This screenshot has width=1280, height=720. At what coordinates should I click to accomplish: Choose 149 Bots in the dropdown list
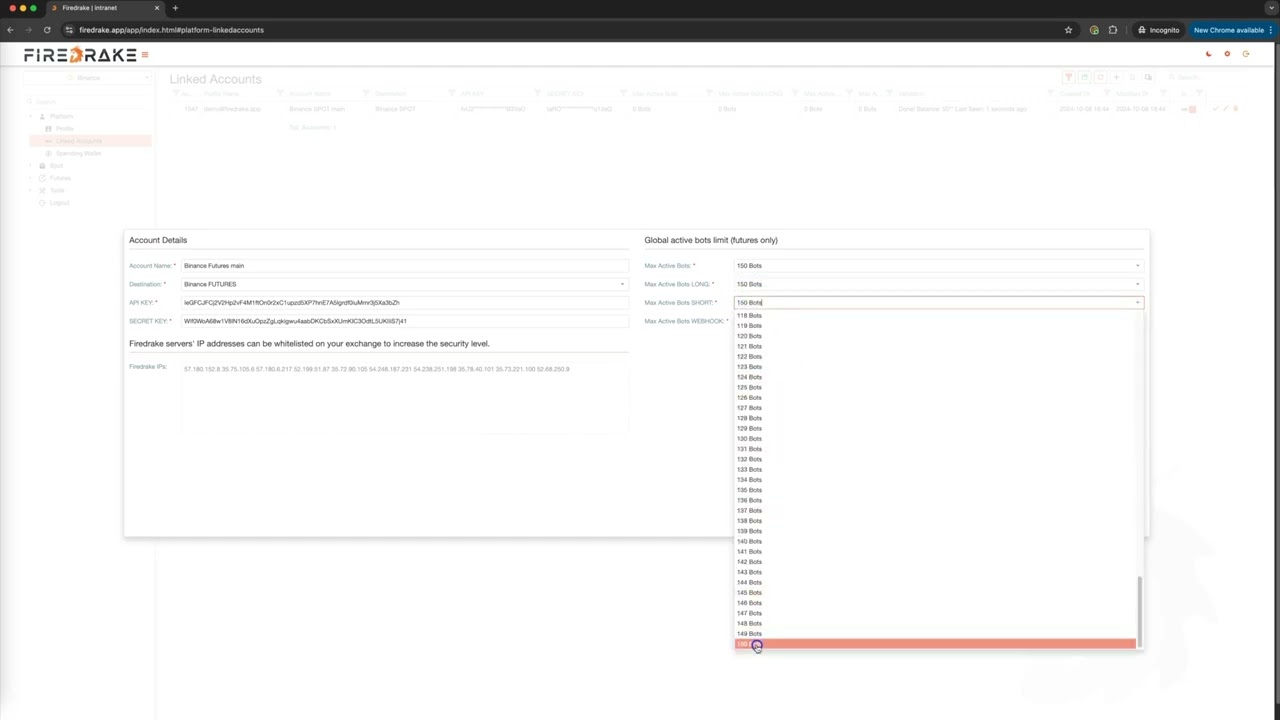point(935,633)
